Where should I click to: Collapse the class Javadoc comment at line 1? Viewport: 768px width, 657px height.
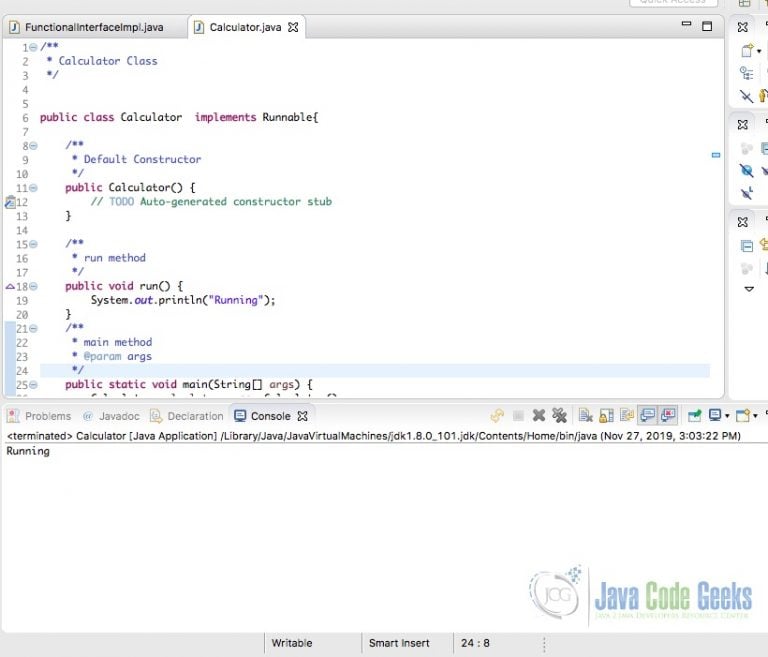click(33, 48)
